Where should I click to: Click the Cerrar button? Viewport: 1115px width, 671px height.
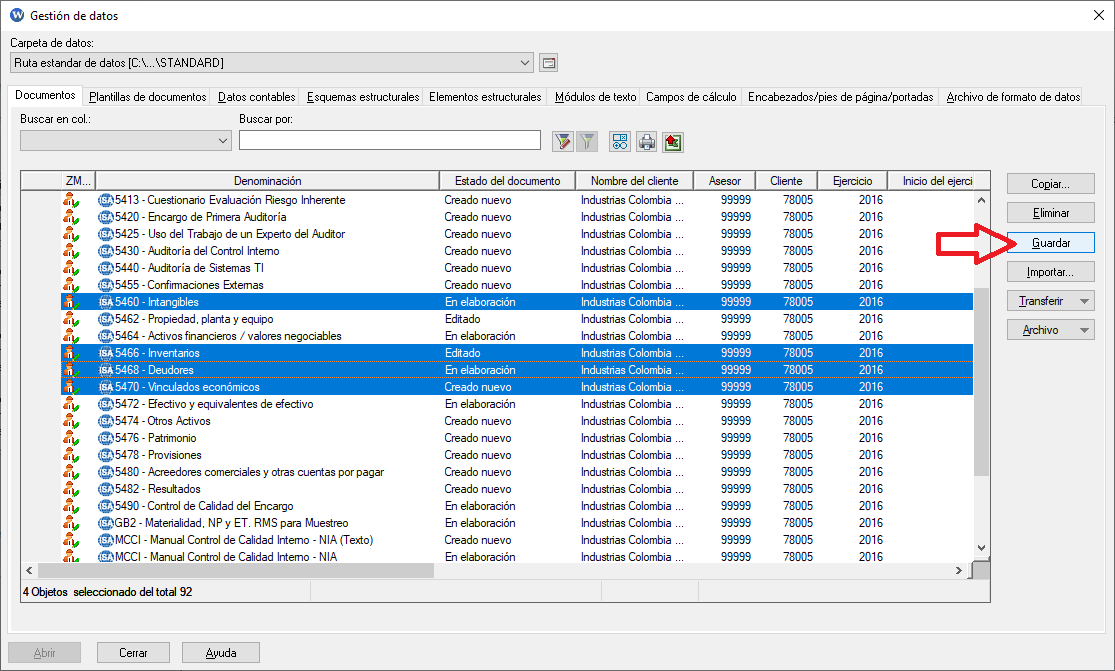point(133,653)
